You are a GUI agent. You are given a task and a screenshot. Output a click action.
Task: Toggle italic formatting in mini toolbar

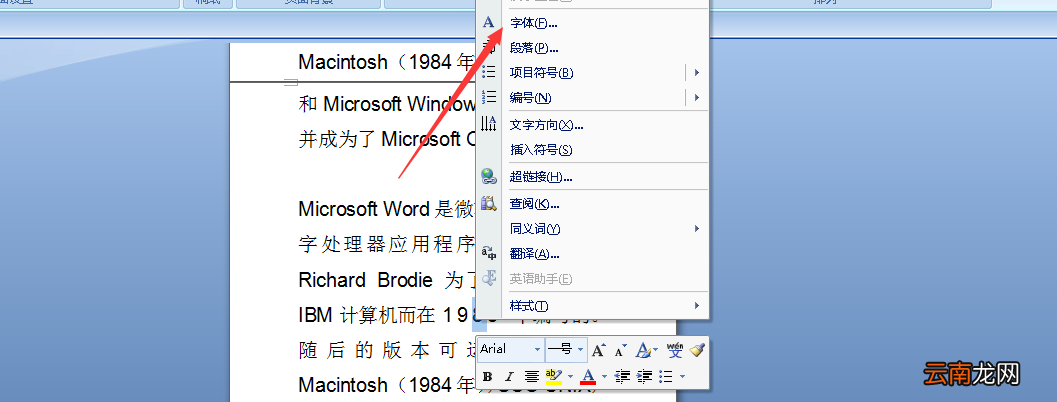pos(510,376)
